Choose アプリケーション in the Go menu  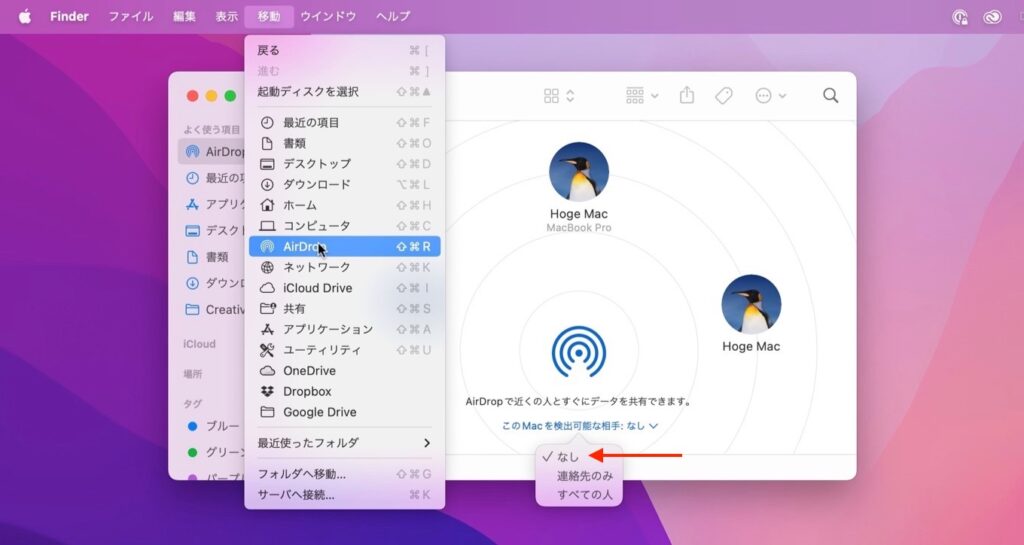pos(344,329)
